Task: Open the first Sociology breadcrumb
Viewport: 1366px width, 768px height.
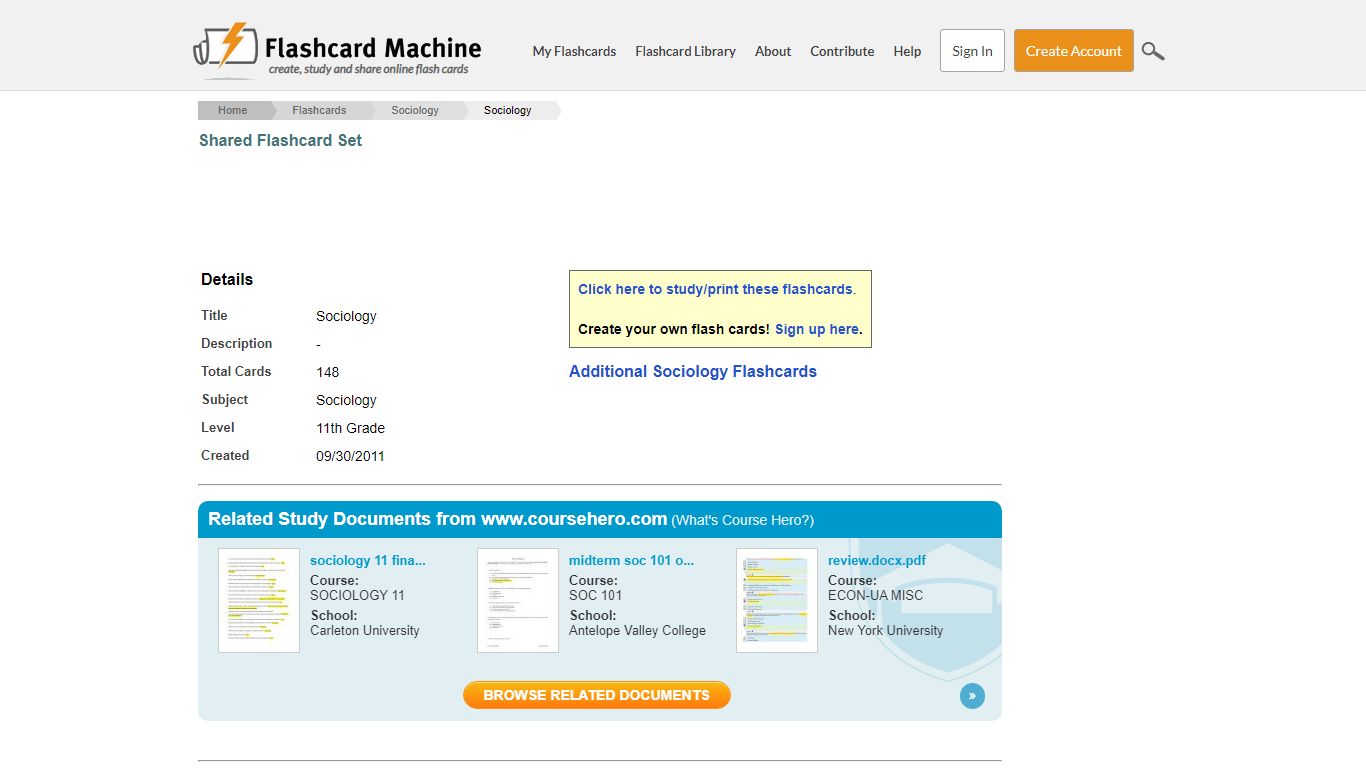Action: 415,110
